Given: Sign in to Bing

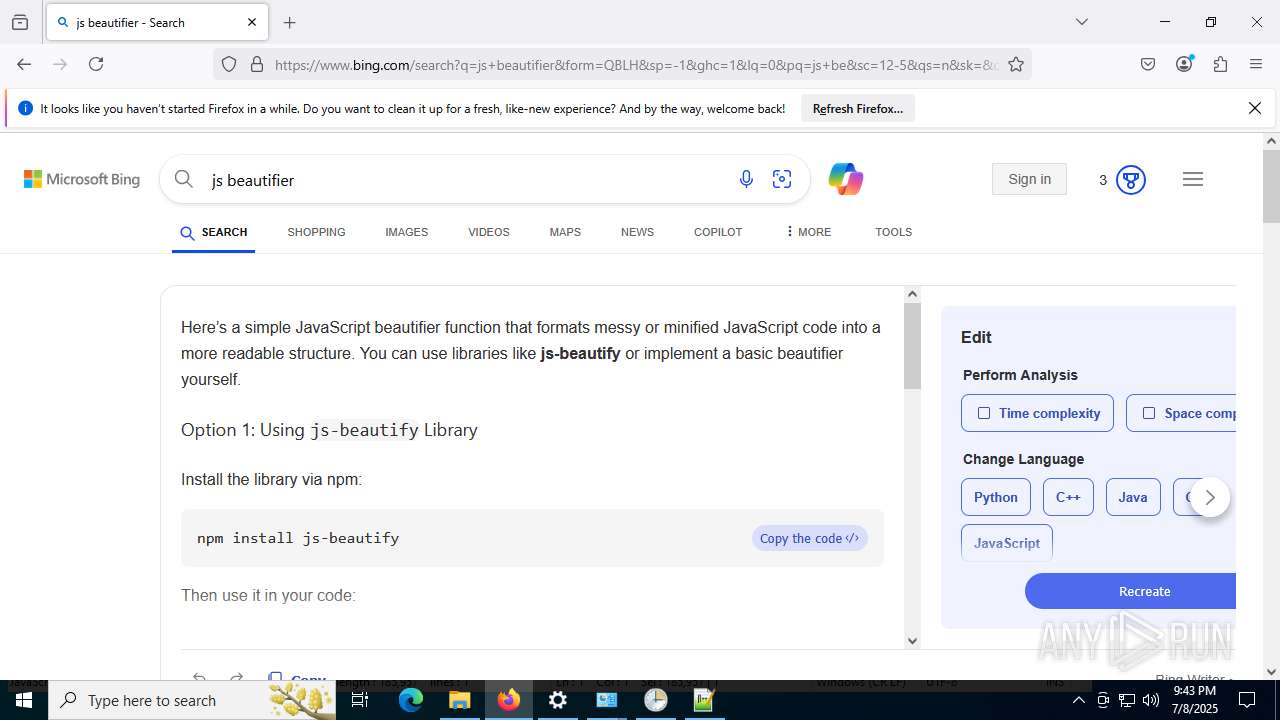Looking at the screenshot, I should 1029,179.
